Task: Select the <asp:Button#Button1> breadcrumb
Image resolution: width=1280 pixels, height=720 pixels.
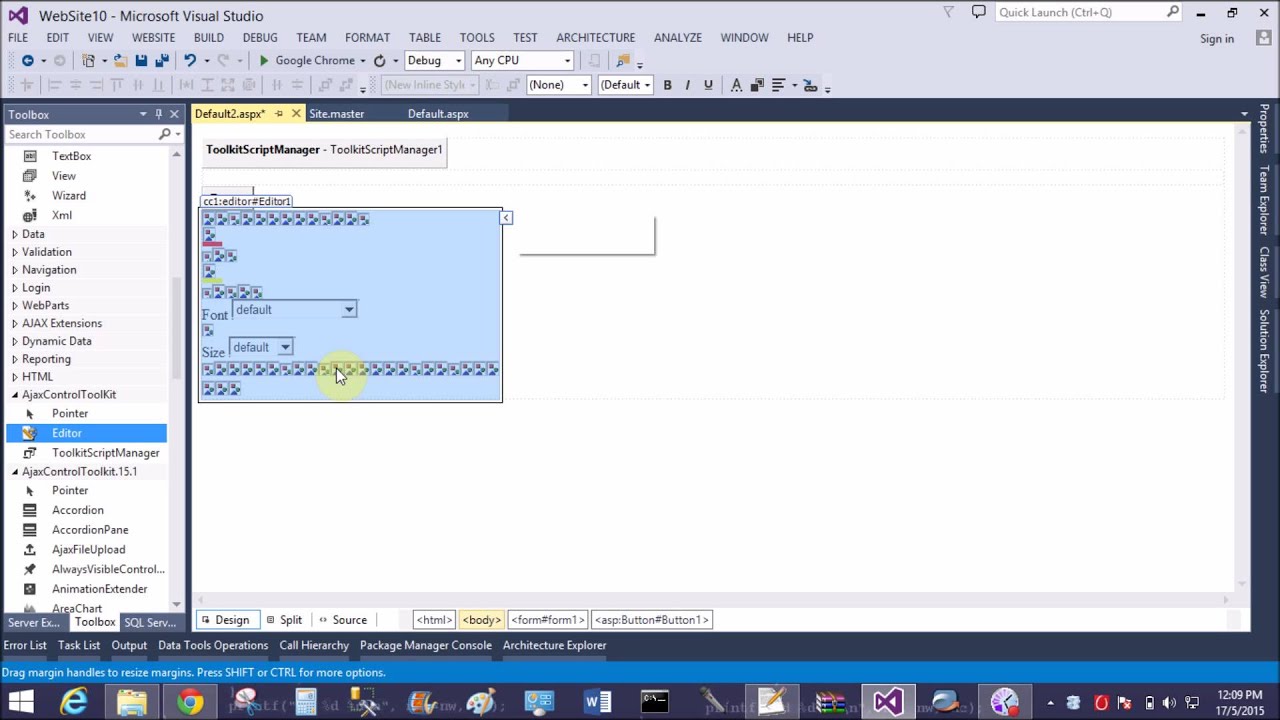Action: pos(652,620)
